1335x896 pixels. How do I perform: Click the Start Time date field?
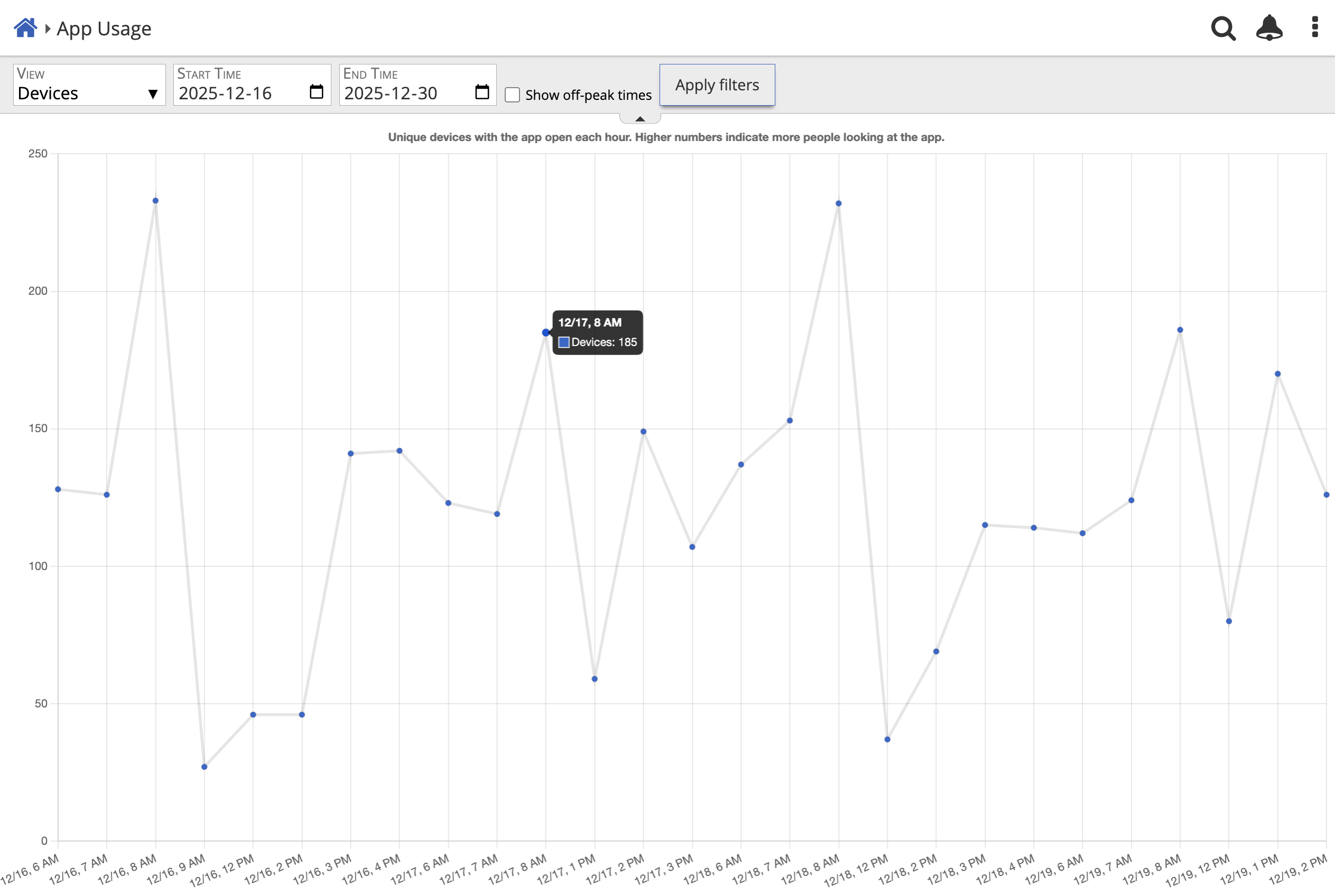tap(240, 93)
